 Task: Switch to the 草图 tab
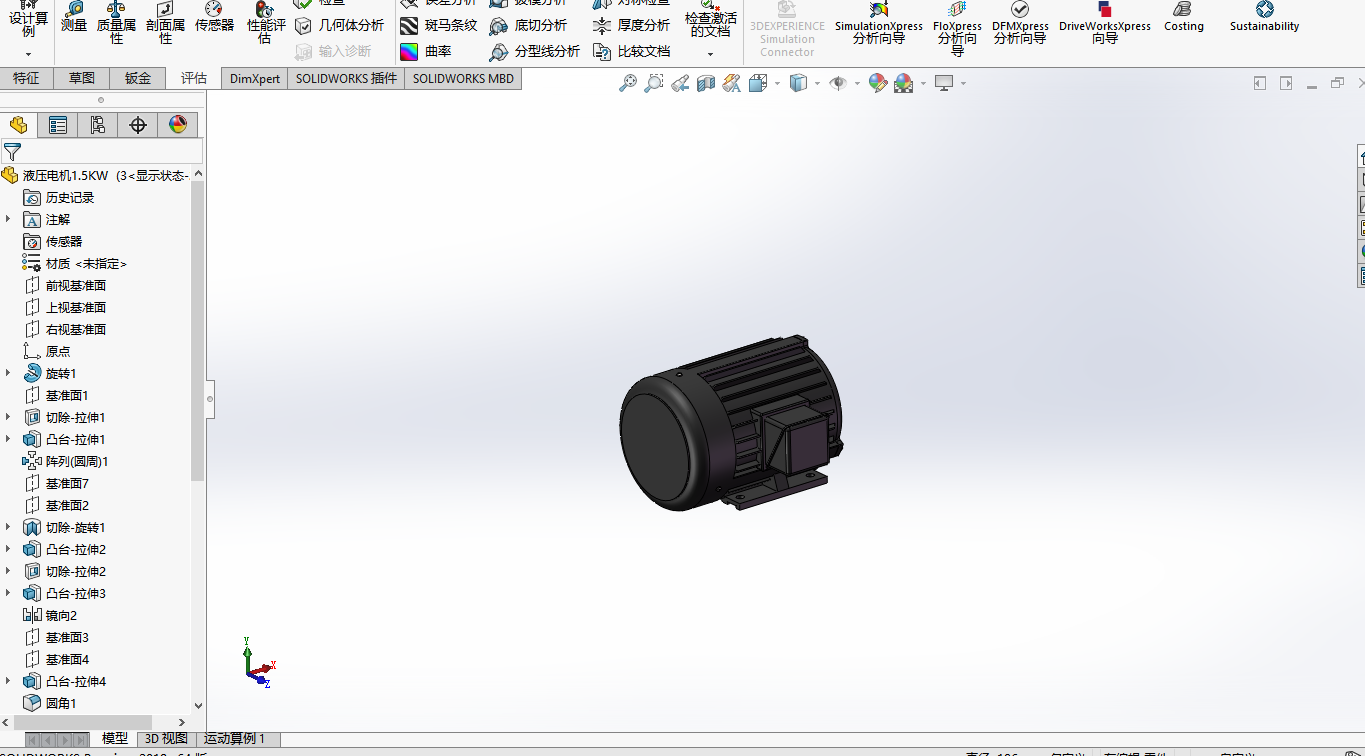(82, 78)
